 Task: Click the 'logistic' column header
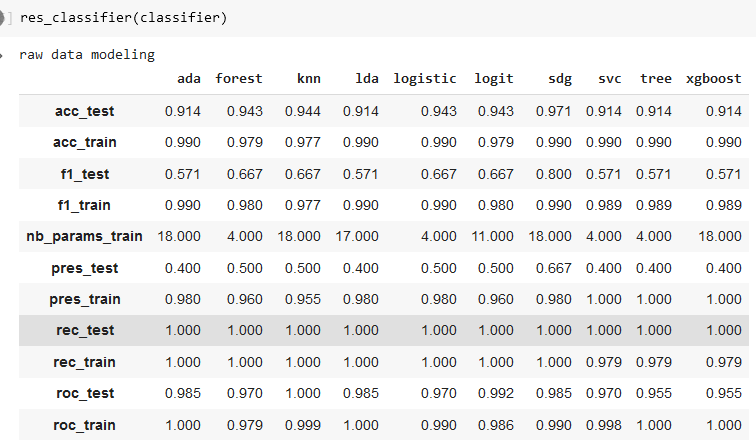[x=425, y=78]
